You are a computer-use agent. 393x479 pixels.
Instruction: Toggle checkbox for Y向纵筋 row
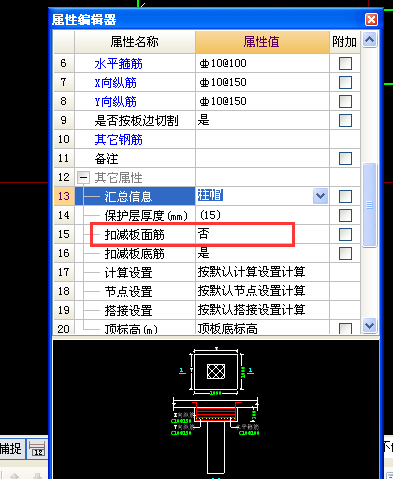(x=345, y=101)
